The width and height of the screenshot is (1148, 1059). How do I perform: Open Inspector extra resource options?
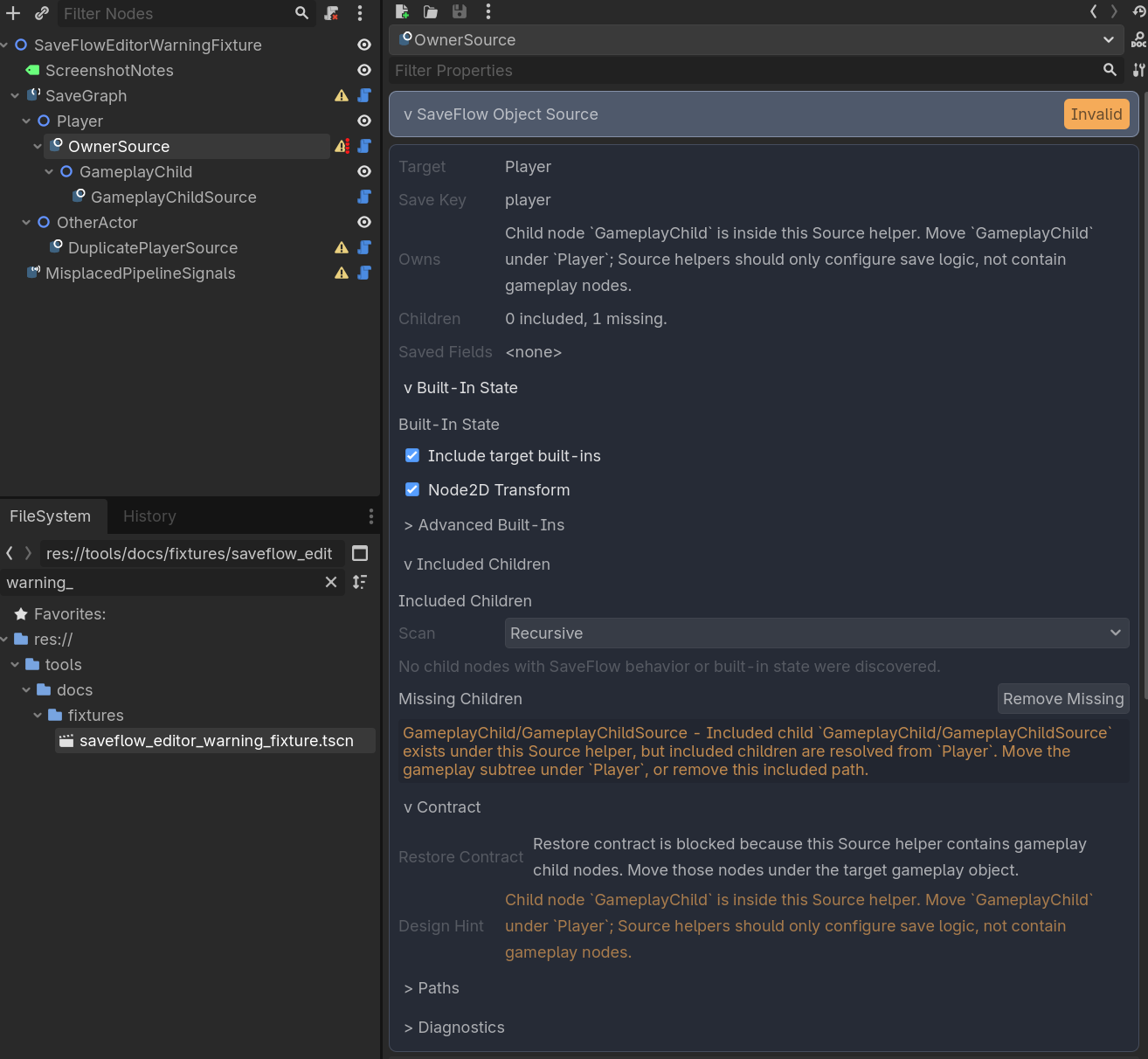(x=488, y=11)
